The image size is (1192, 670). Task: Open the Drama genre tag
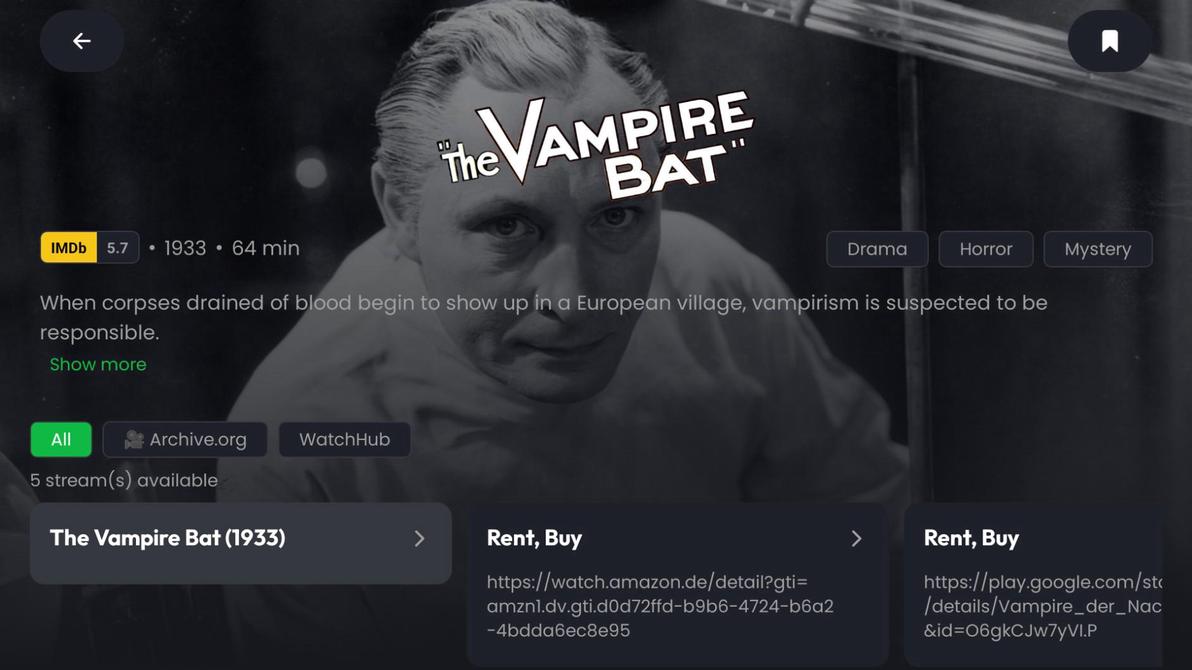(x=877, y=249)
